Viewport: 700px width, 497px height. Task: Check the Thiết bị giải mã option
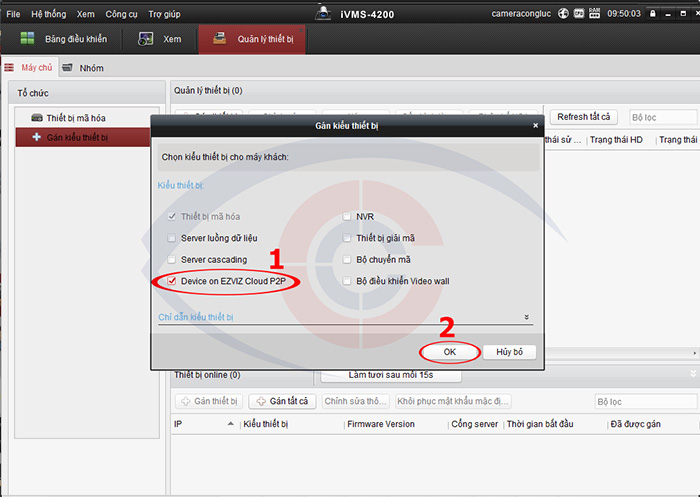[346, 238]
